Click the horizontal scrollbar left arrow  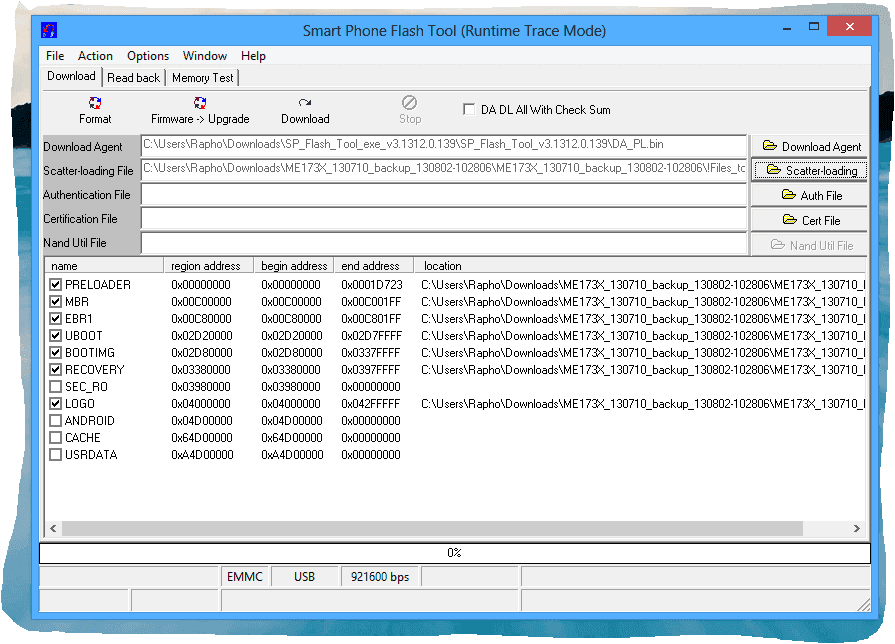[x=53, y=528]
